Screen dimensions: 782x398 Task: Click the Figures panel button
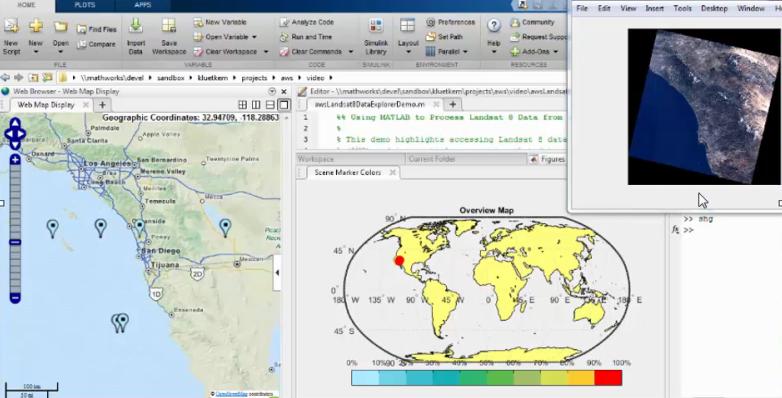point(547,159)
